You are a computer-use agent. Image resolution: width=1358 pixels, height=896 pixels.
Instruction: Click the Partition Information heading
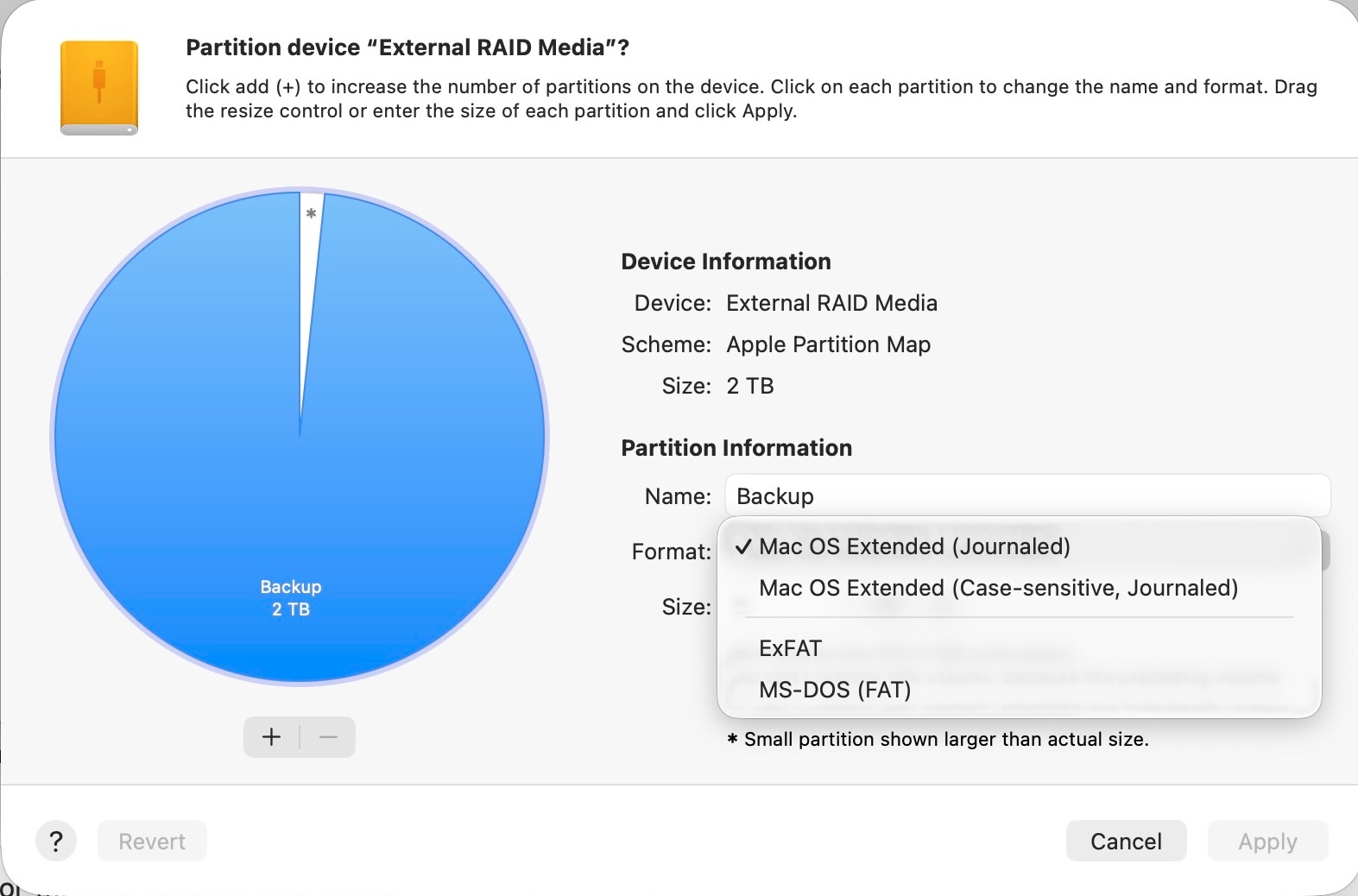pyautogui.click(x=736, y=448)
